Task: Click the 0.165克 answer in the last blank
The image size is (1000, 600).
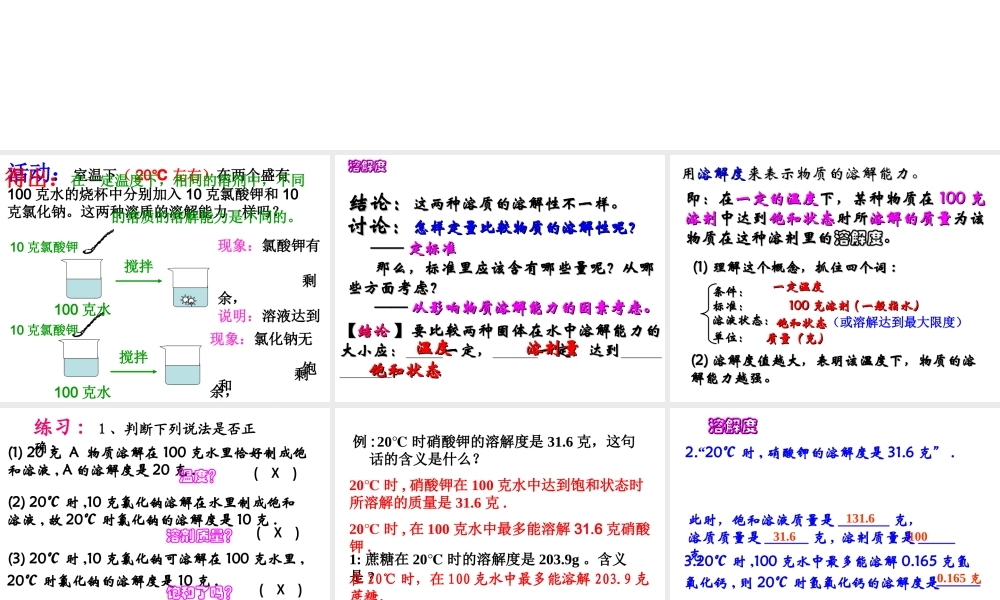Action: [959, 578]
